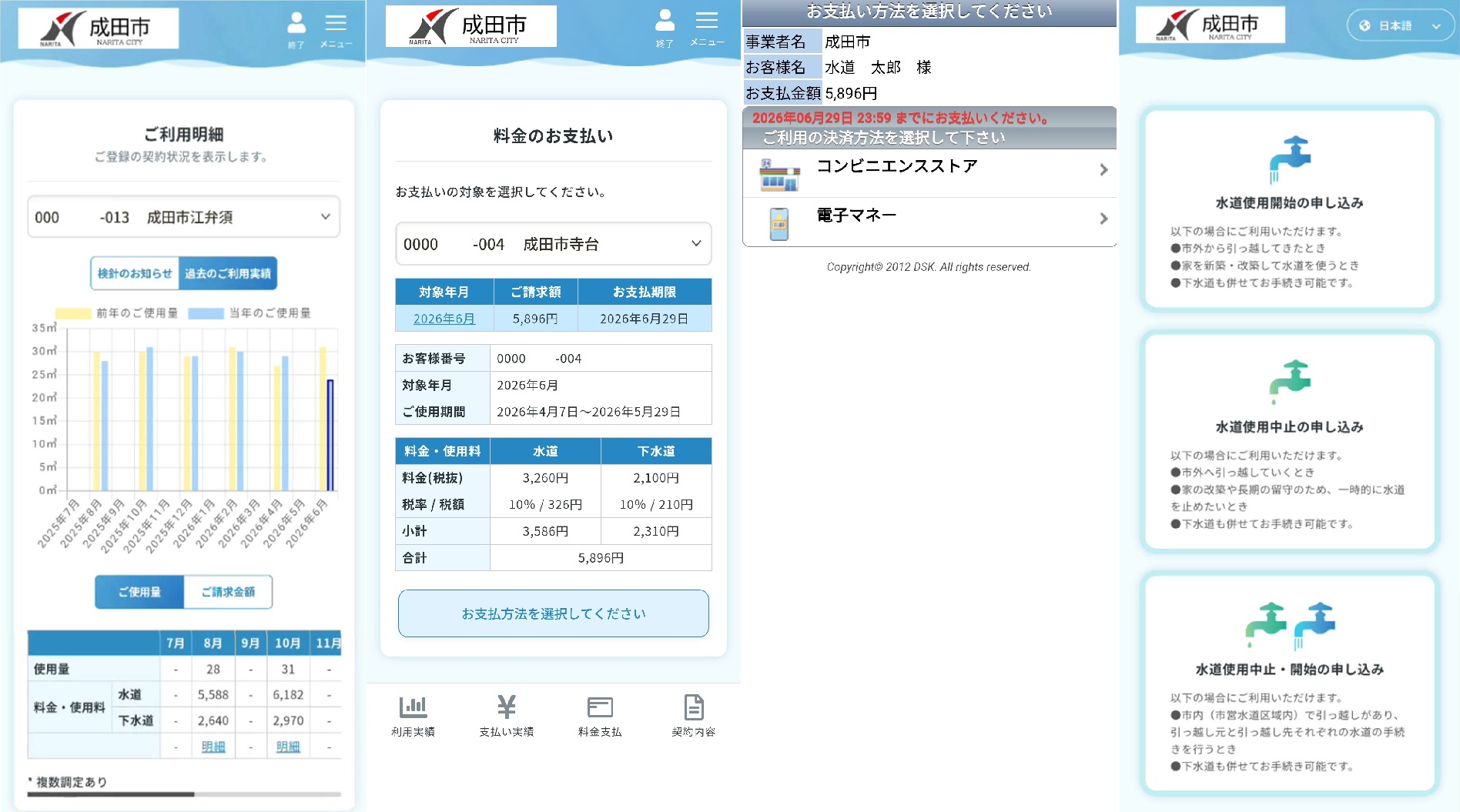Open the 水道使用中止・開始の申し込み card
Viewport: 1460px width, 812px height.
(x=1289, y=683)
